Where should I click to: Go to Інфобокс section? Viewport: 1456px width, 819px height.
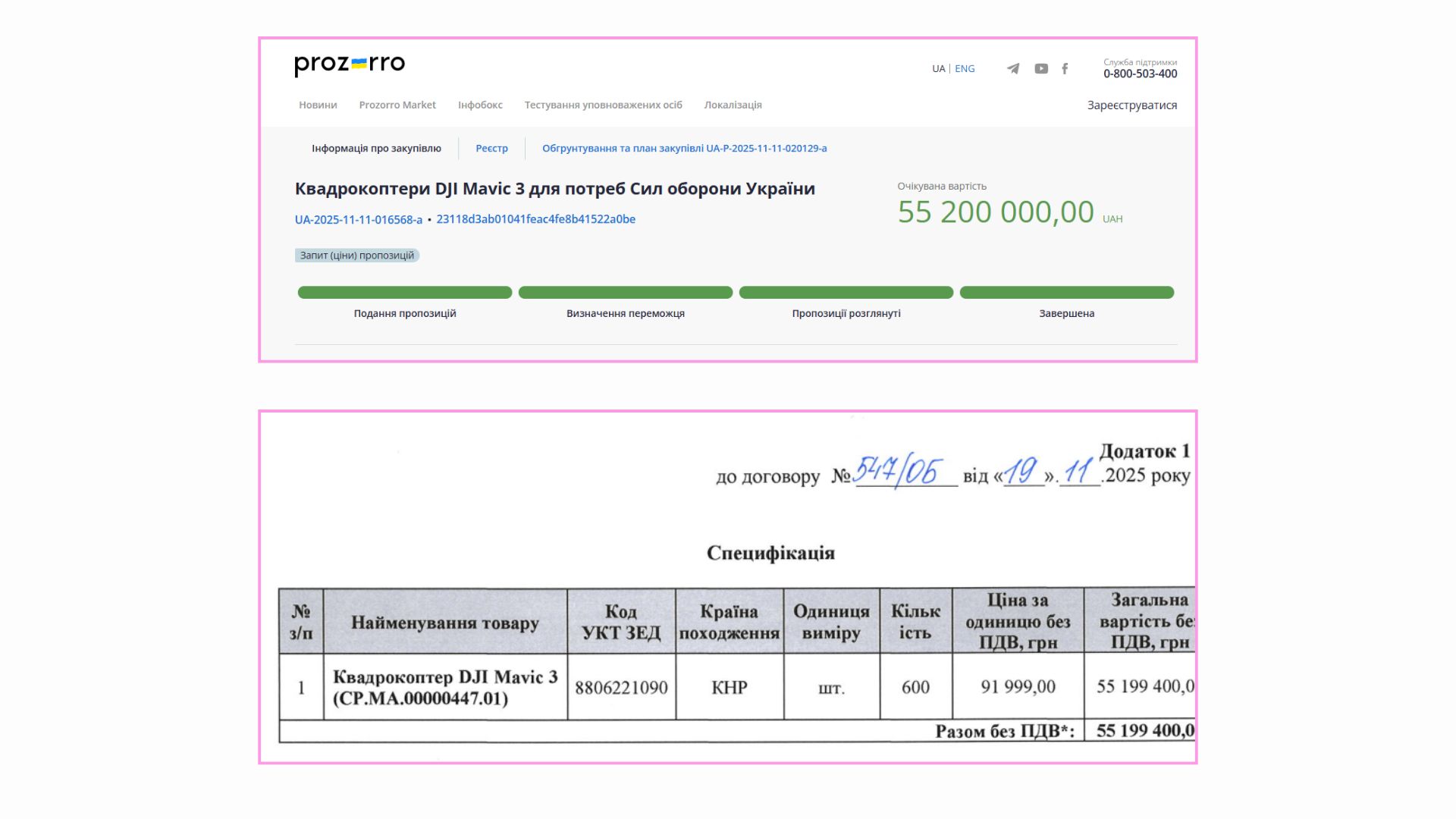pos(480,105)
